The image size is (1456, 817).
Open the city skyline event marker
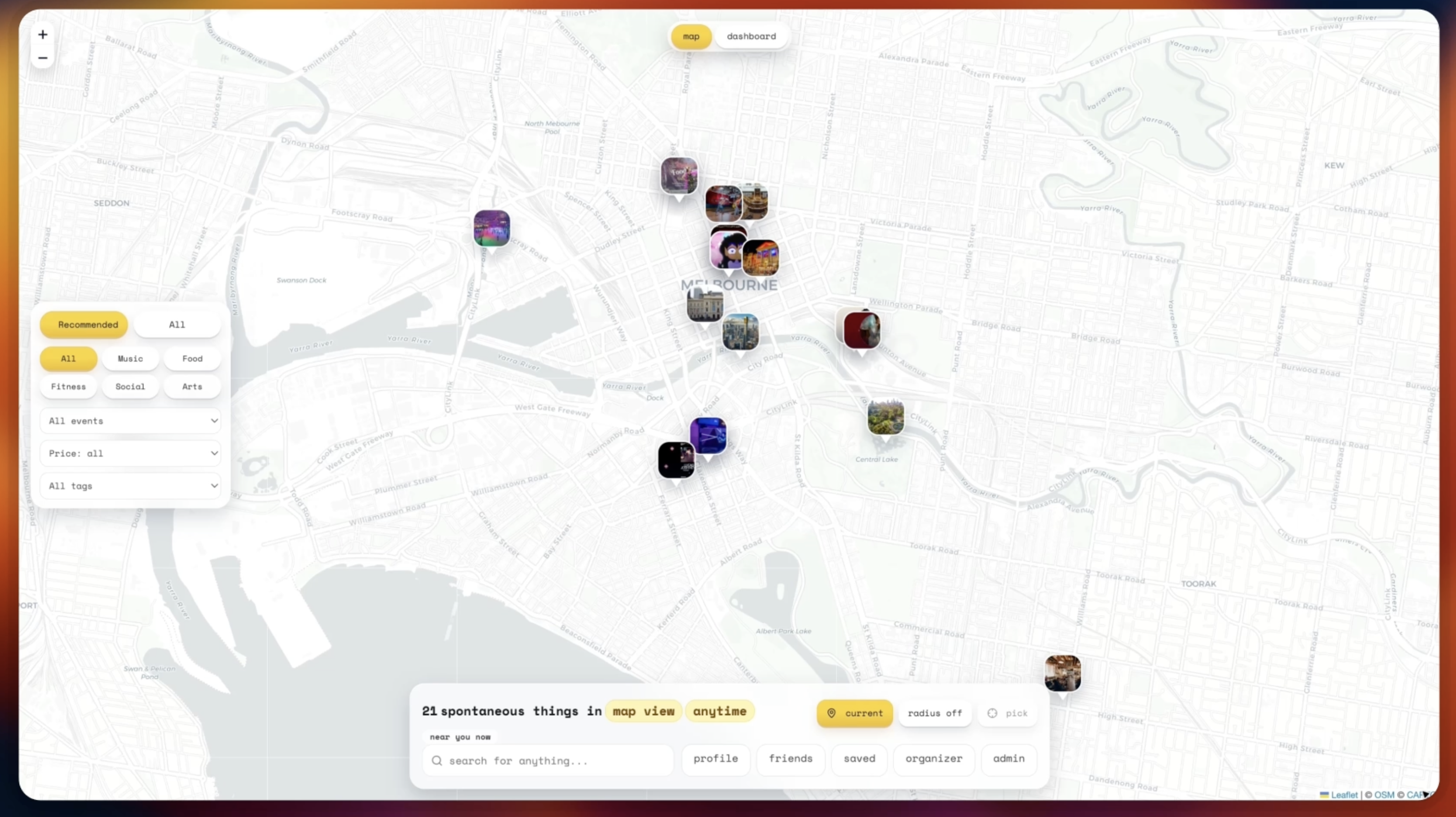740,332
